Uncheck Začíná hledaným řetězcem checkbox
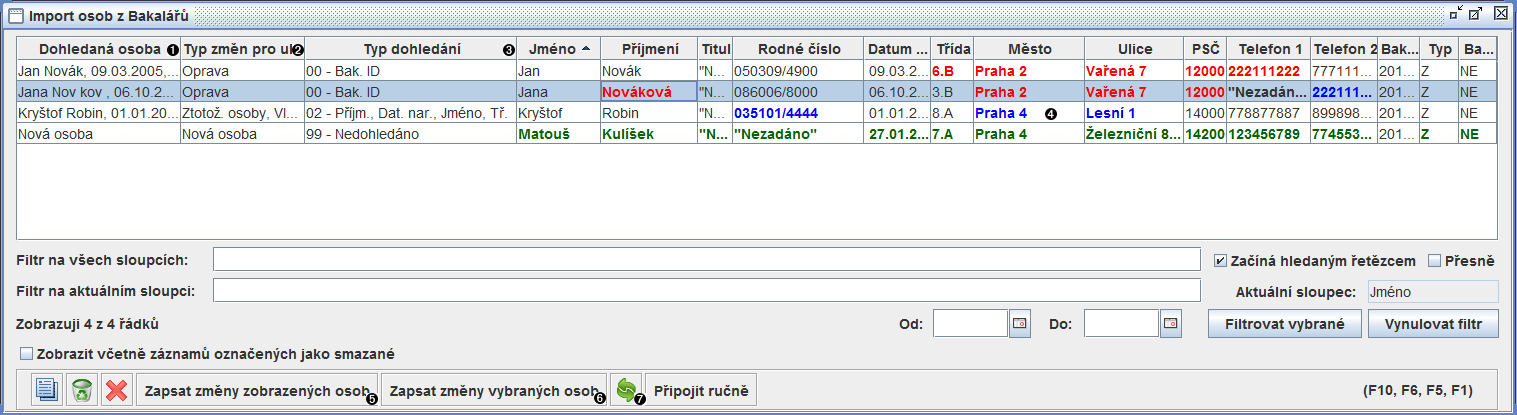The width and height of the screenshot is (1517, 415). pyautogui.click(x=1220, y=261)
